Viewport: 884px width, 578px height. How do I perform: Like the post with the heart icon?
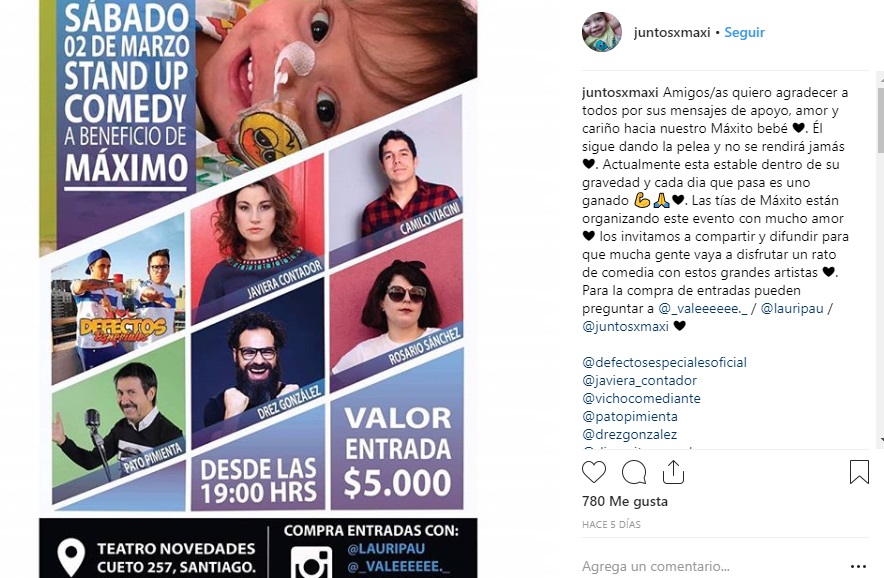click(x=594, y=472)
